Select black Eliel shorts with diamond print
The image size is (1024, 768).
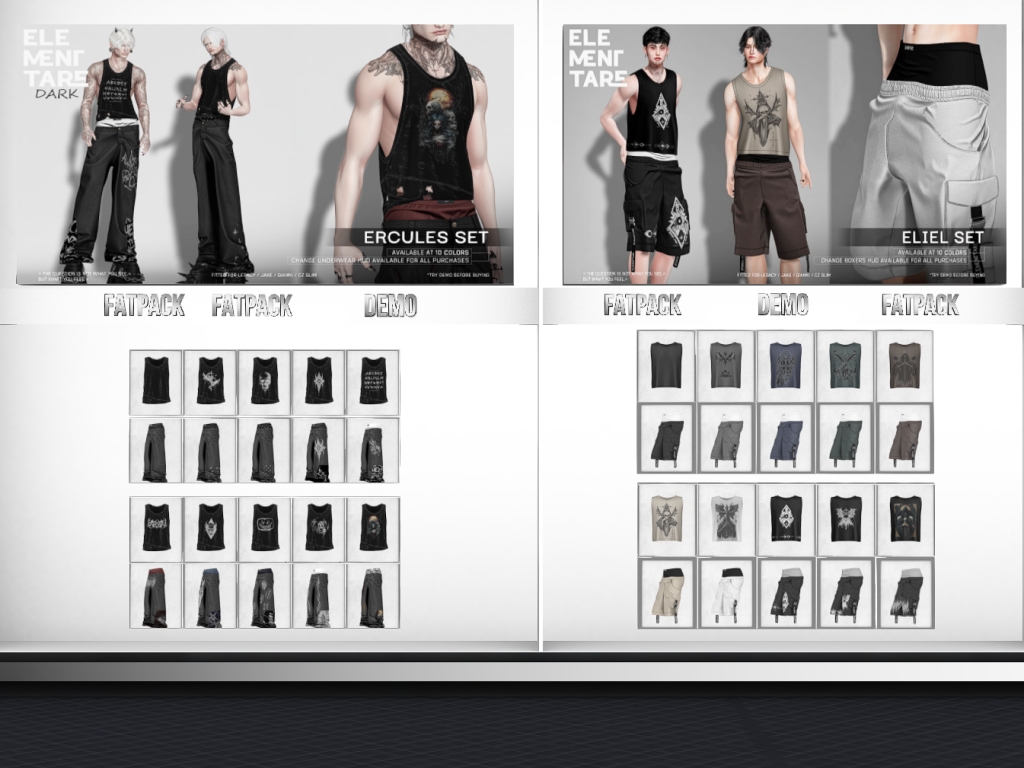785,593
